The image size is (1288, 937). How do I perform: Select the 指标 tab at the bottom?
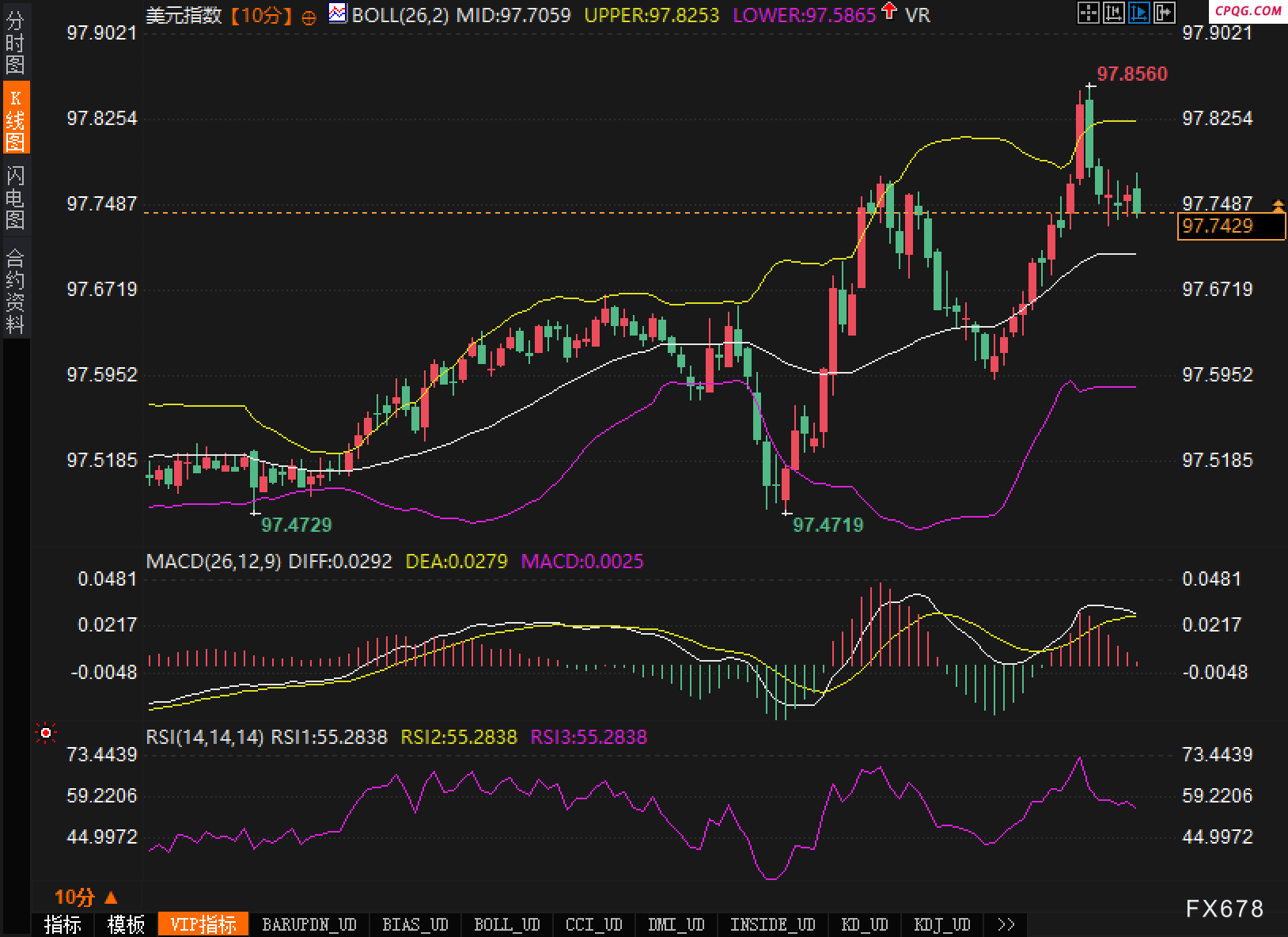click(63, 924)
